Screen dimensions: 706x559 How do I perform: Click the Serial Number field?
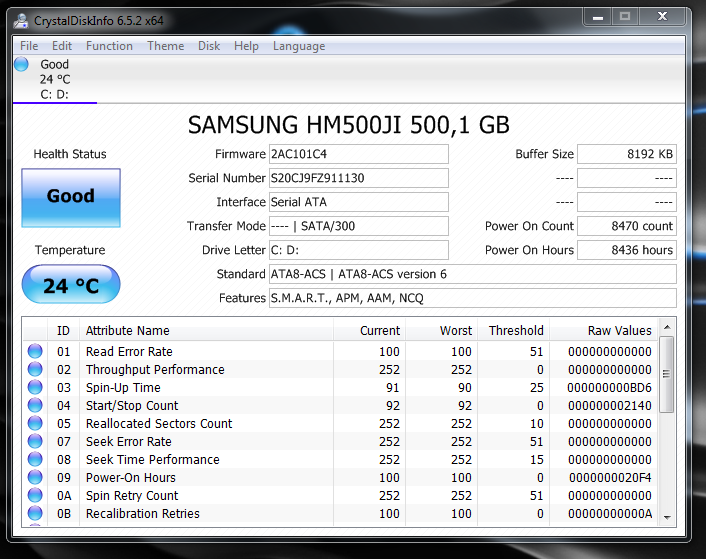tap(358, 178)
